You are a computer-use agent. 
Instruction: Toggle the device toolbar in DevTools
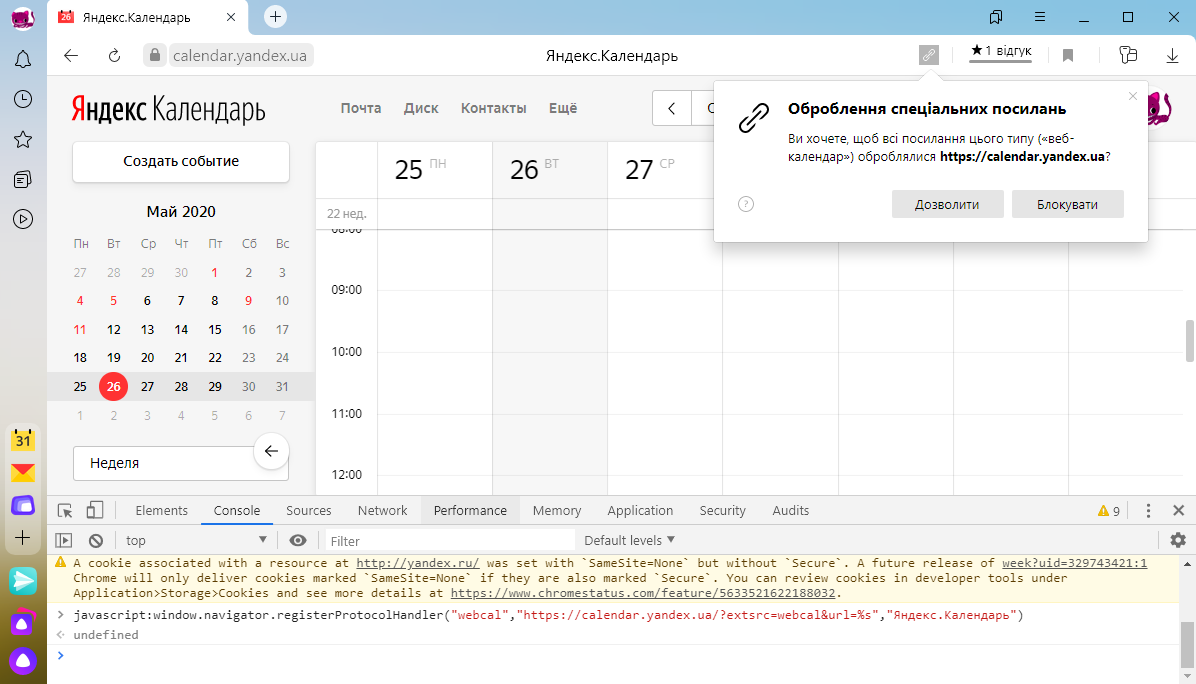95,510
